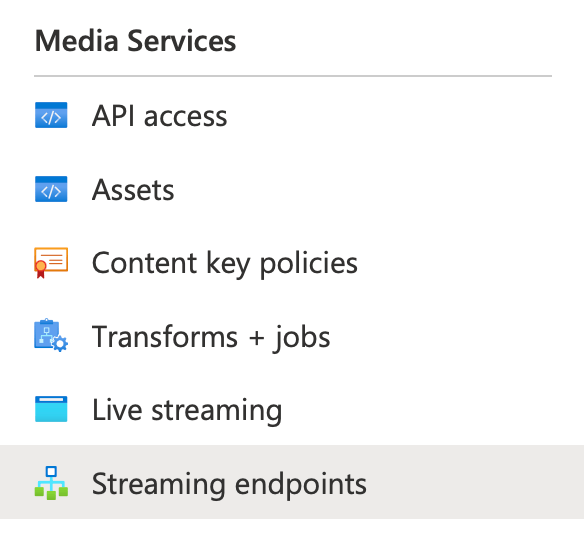Screen dimensions: 584x534
Task: Click the API access code icon
Action: [x=51, y=115]
